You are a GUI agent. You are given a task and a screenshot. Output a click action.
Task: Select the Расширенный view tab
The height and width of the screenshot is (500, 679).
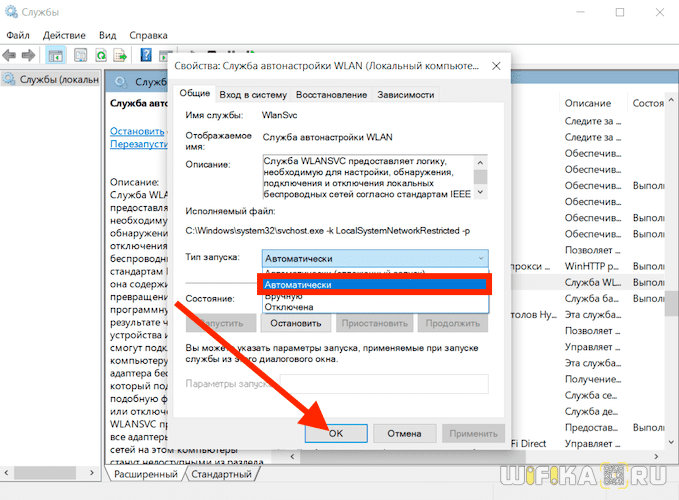coord(146,474)
